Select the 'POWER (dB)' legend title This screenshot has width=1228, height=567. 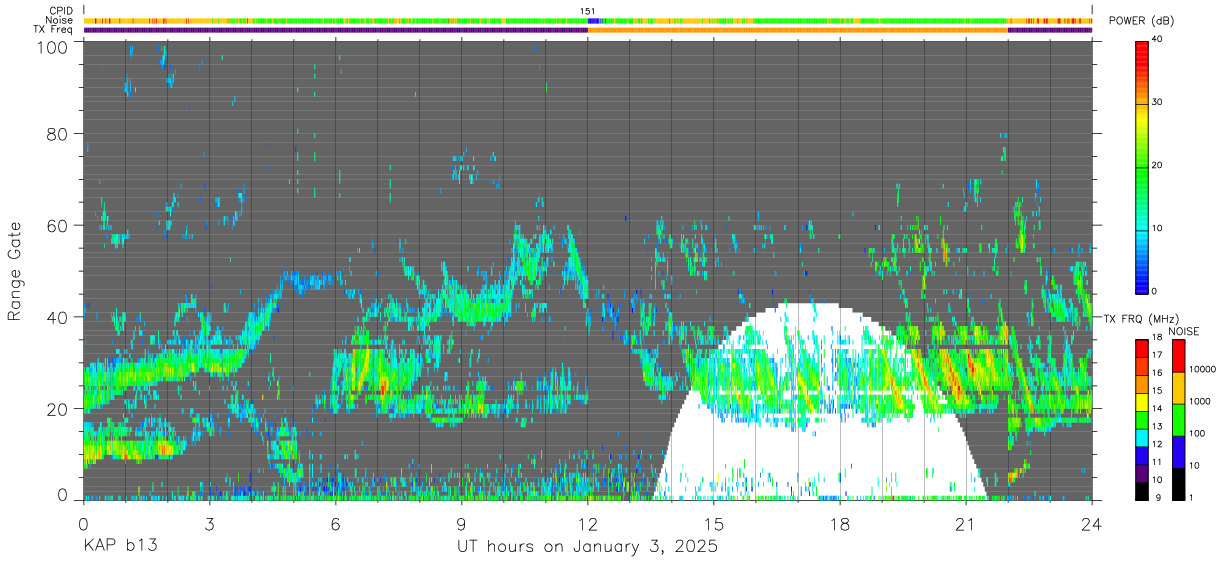pyautogui.click(x=1142, y=20)
